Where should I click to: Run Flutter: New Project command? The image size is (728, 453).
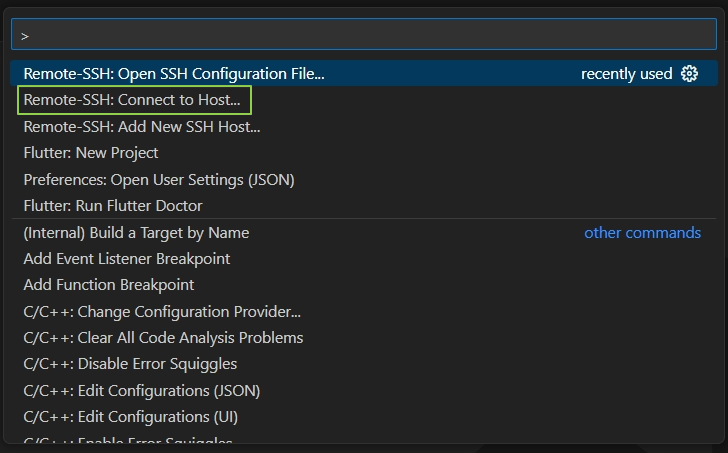point(364,153)
